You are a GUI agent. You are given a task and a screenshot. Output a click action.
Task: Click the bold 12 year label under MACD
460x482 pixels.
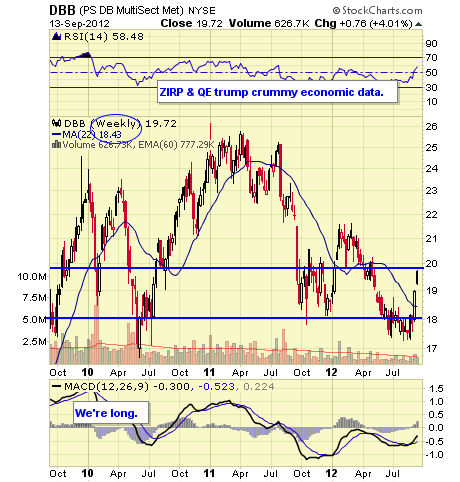click(x=331, y=473)
